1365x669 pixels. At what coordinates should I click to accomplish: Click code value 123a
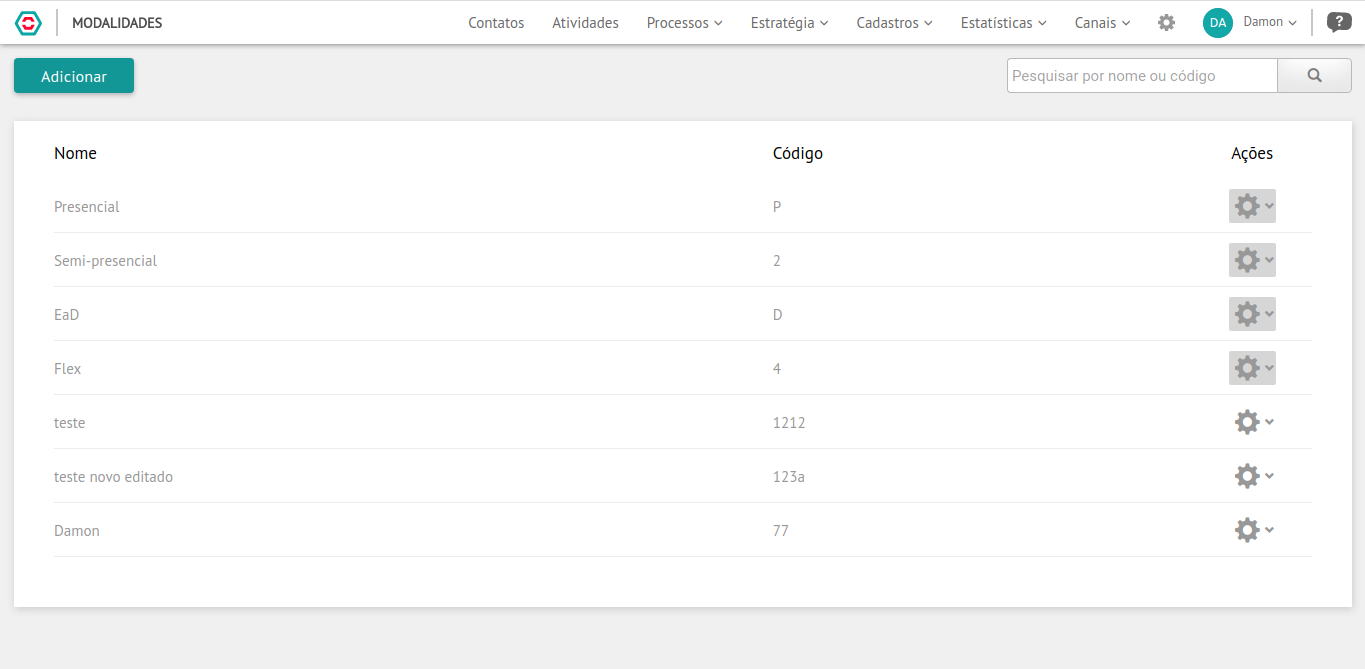[789, 477]
